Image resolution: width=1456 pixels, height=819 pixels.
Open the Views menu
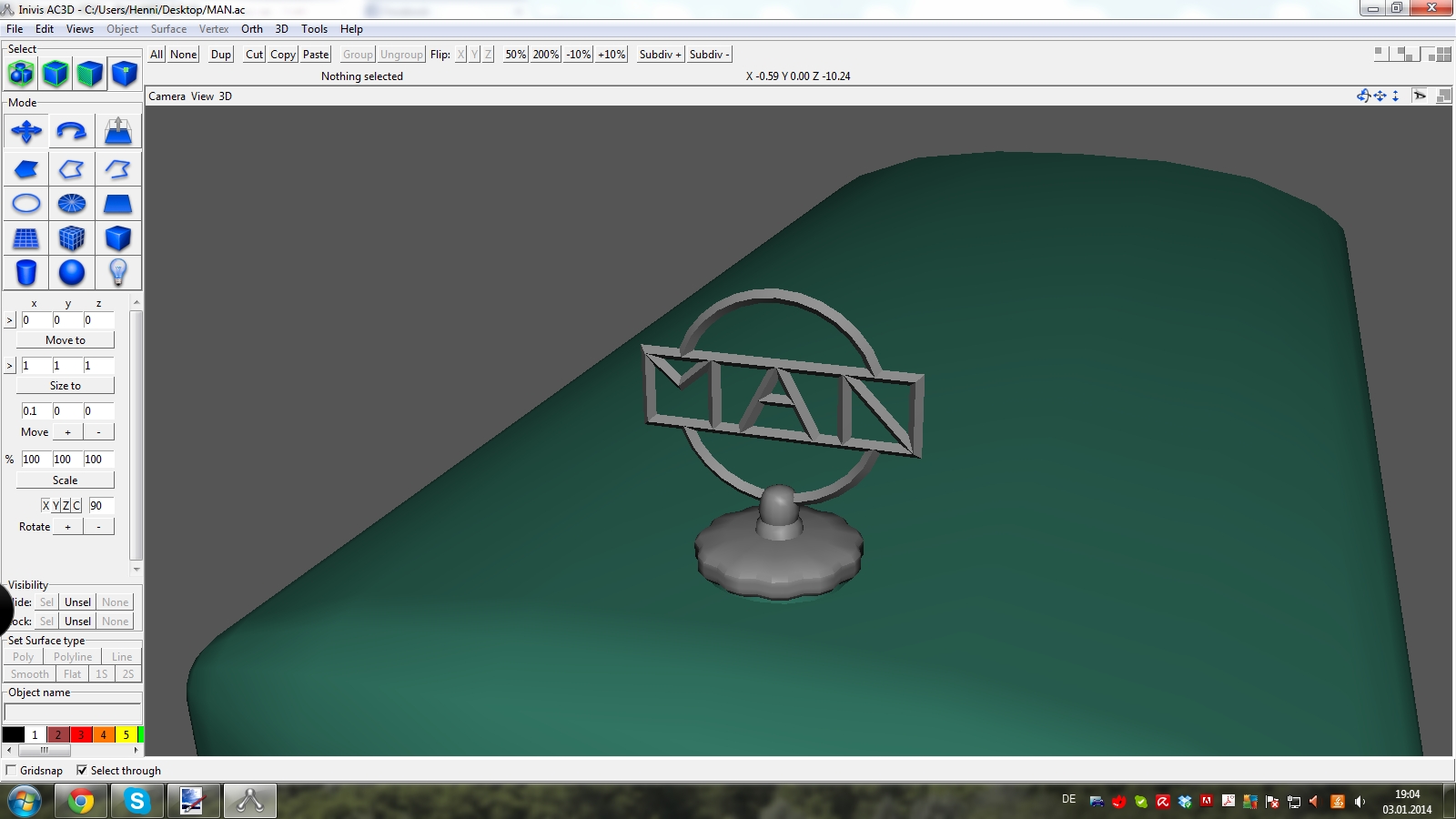coord(80,29)
